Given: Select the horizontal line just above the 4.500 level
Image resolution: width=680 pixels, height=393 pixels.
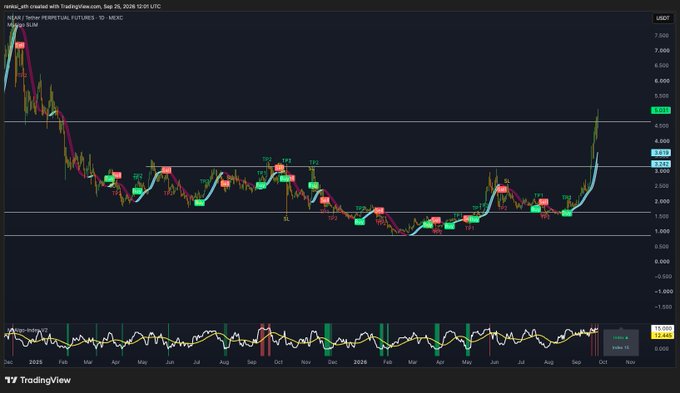Looking at the screenshot, I should tap(327, 122).
